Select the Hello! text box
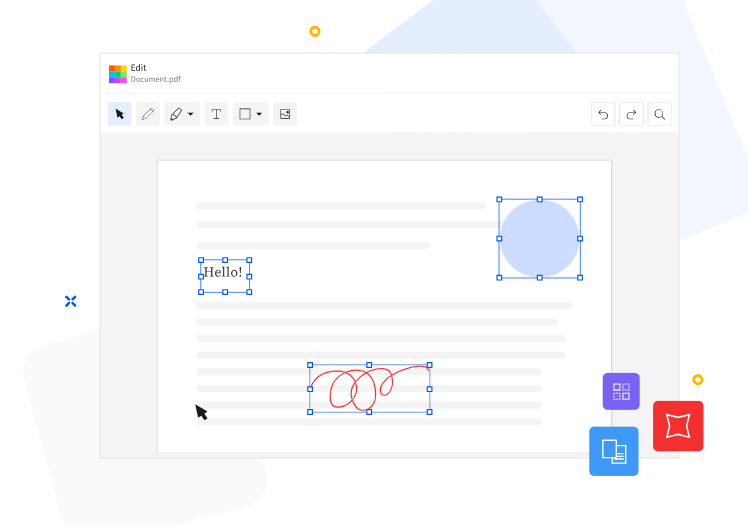748x525 pixels. (x=225, y=276)
